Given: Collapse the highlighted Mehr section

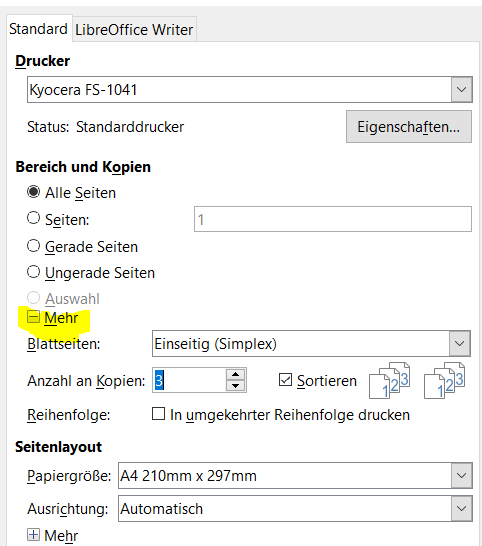Looking at the screenshot, I should pyautogui.click(x=33, y=317).
